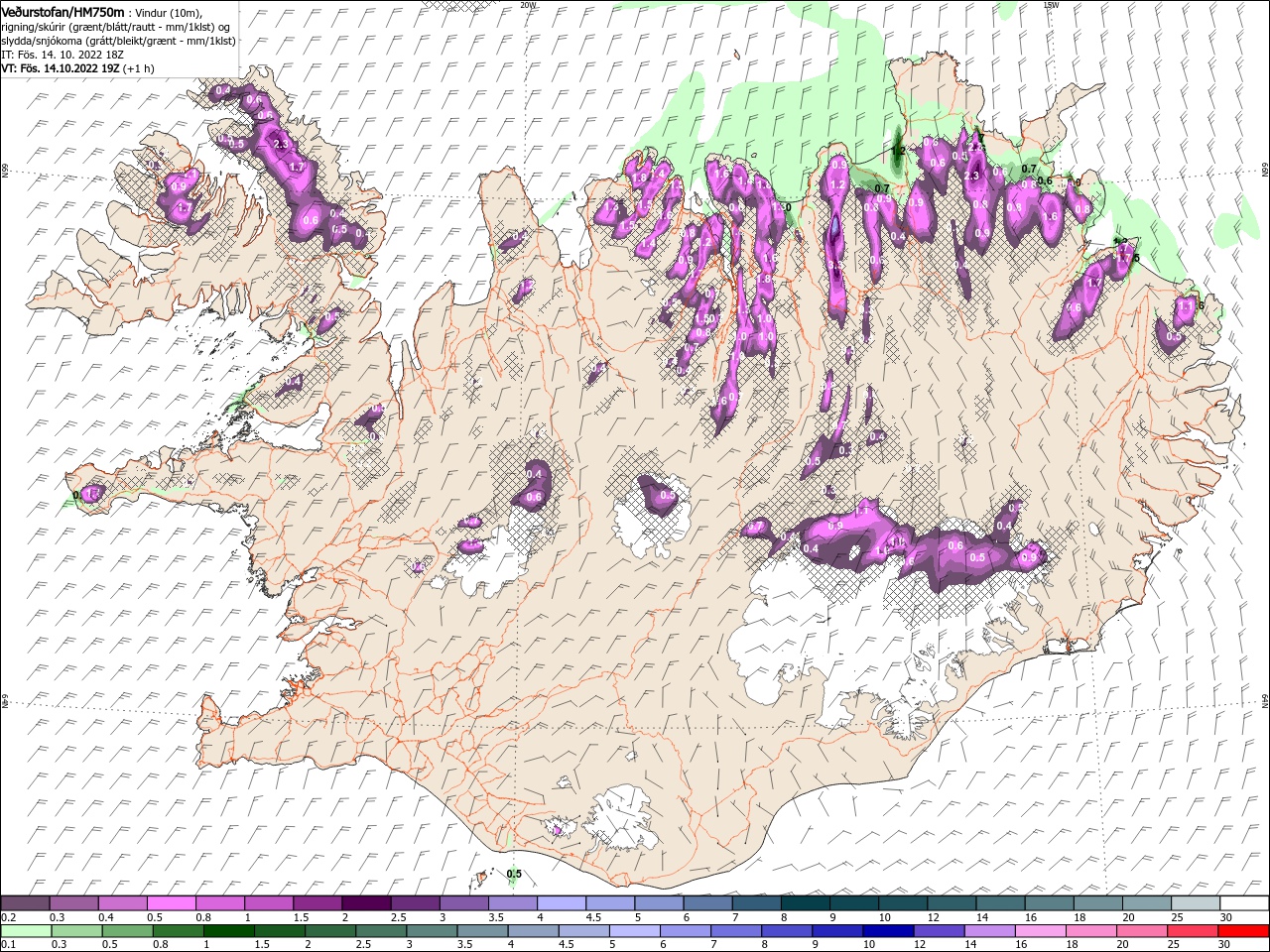1270x952 pixels.
Task: Click the 10 label on the upper scale
Action: pyautogui.click(x=884, y=917)
